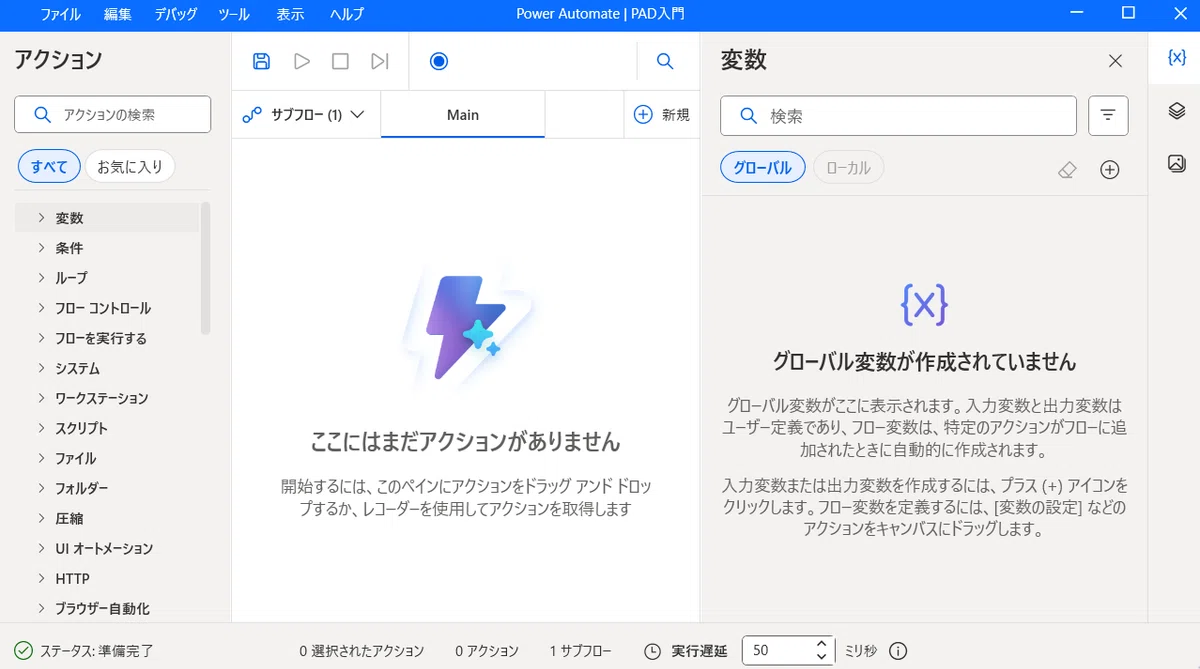Maximize the Power Automate window

coord(1128,13)
